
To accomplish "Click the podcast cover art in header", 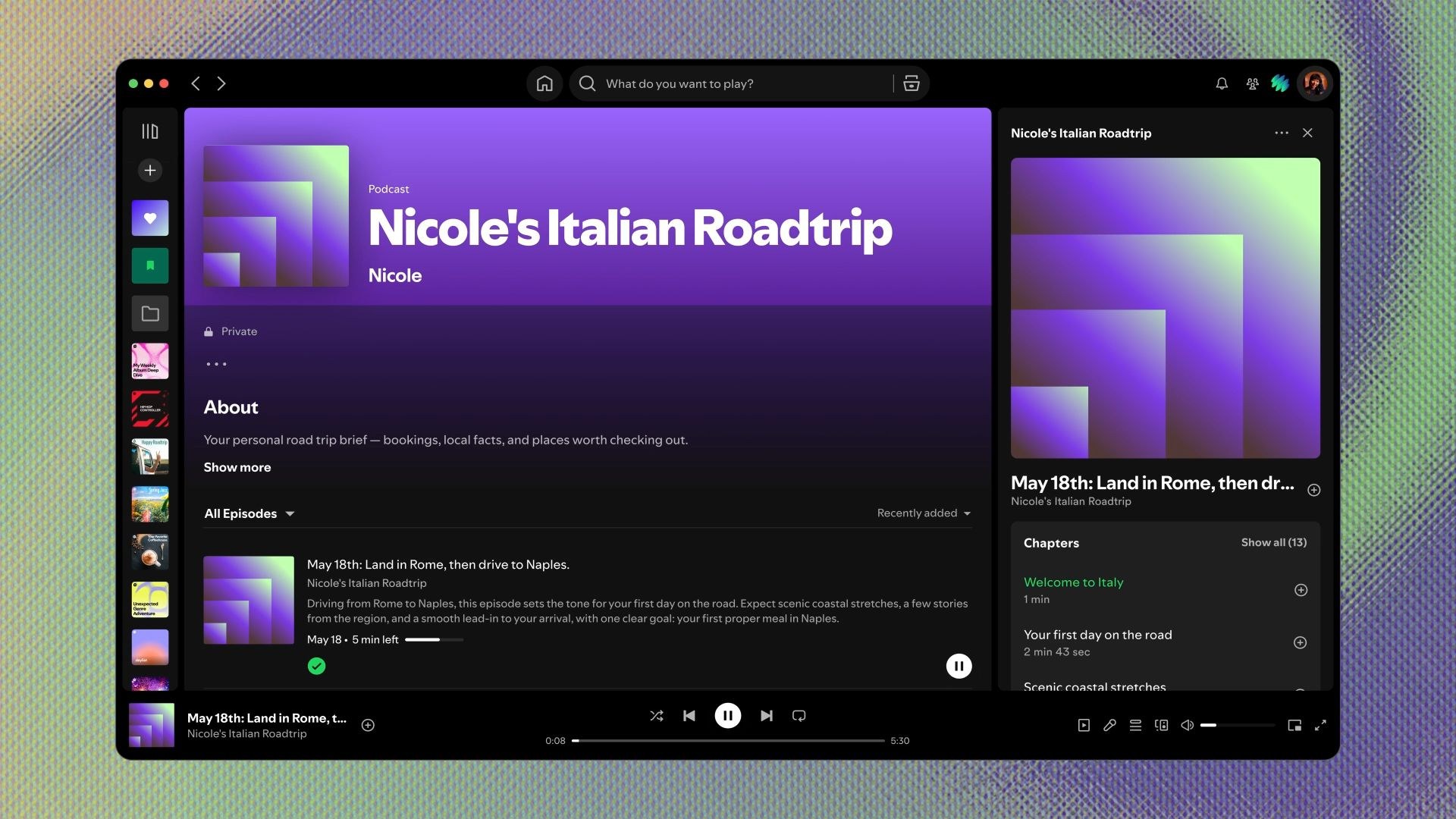I will [x=276, y=216].
